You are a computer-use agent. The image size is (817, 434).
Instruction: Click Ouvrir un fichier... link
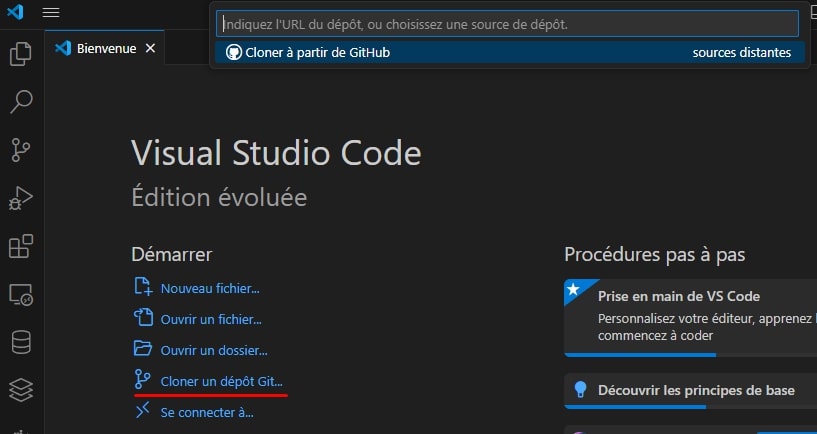[211, 319]
